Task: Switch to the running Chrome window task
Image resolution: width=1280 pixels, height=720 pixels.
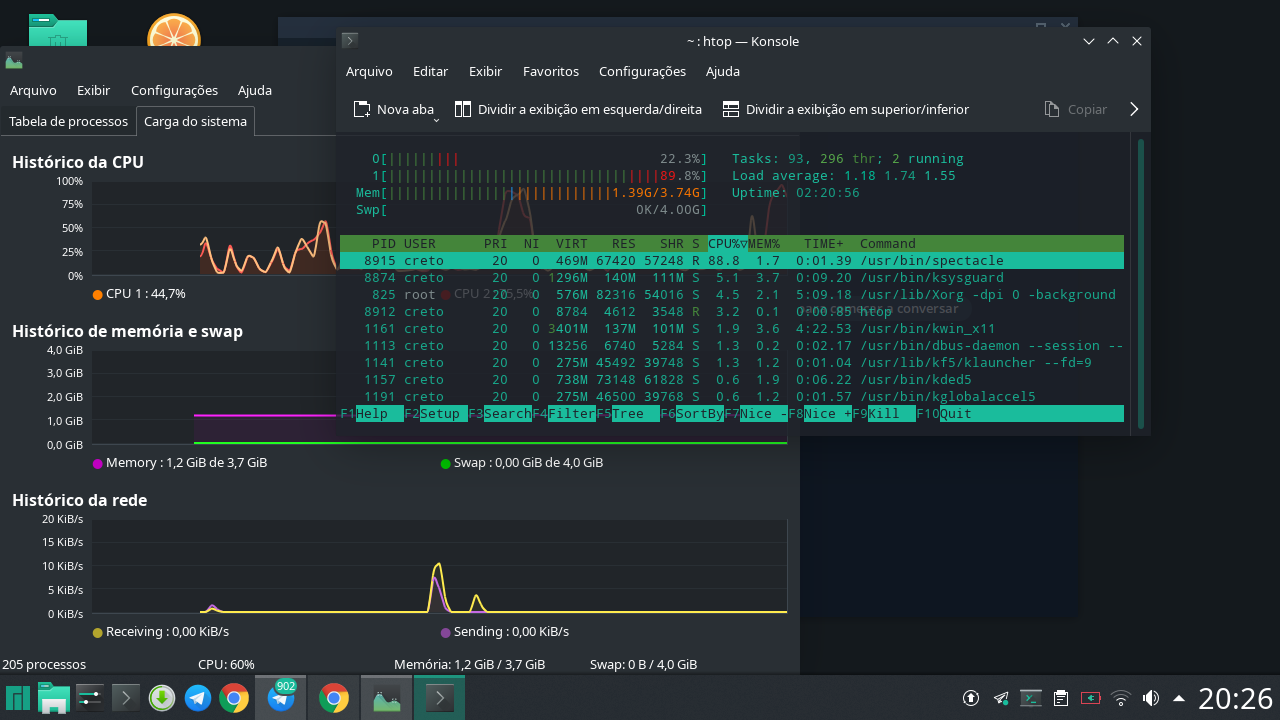Action: pyautogui.click(x=333, y=697)
